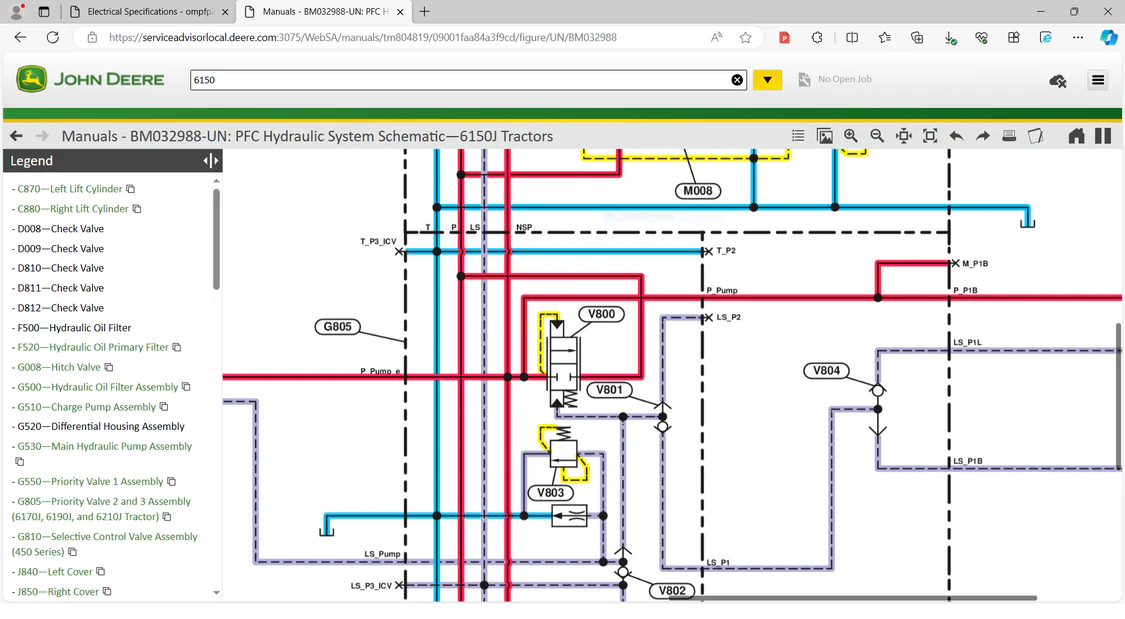The width and height of the screenshot is (1125, 619).
Task: Click the notes page icon in the toolbar
Action: coord(1036,136)
